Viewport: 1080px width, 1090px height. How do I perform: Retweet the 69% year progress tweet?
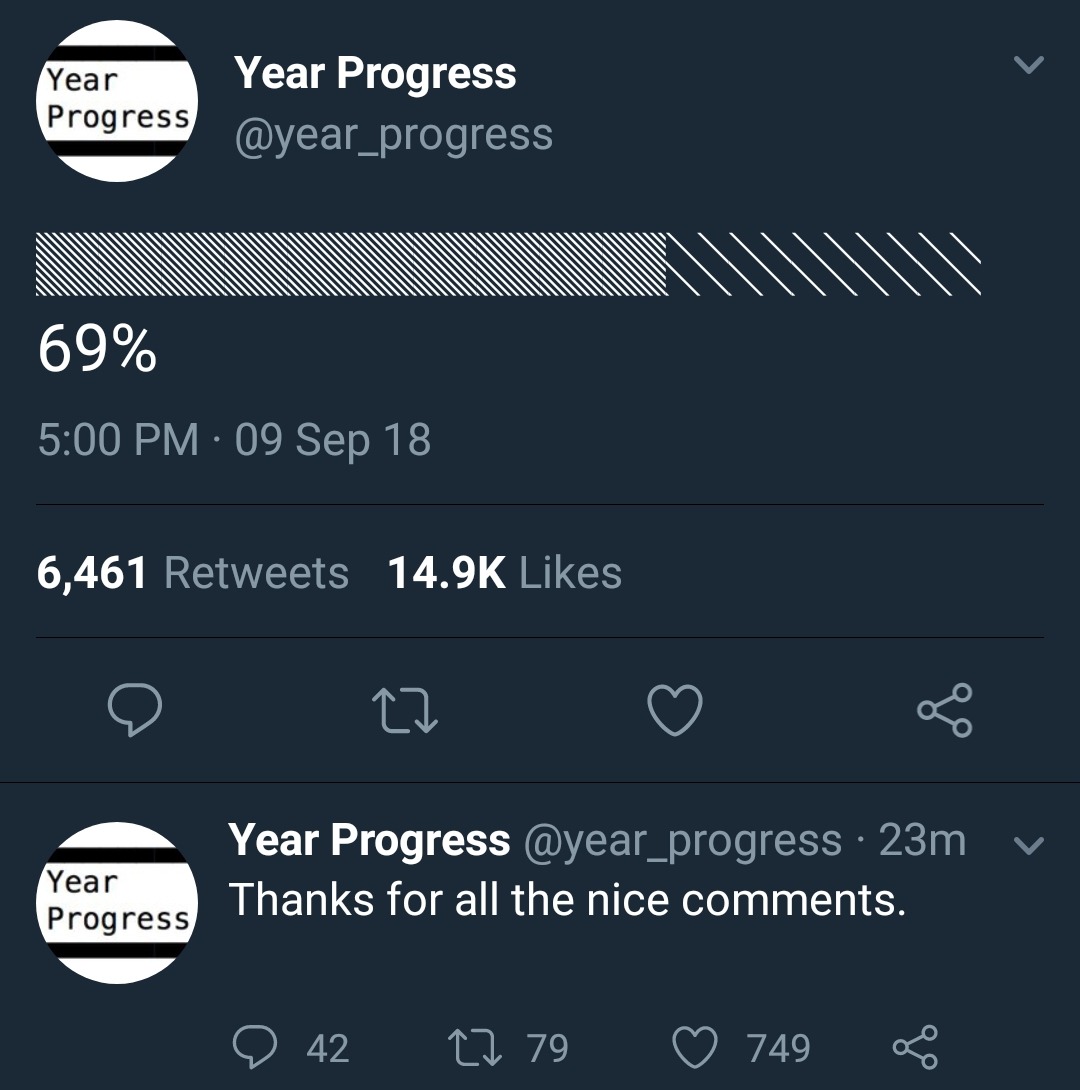(x=404, y=710)
